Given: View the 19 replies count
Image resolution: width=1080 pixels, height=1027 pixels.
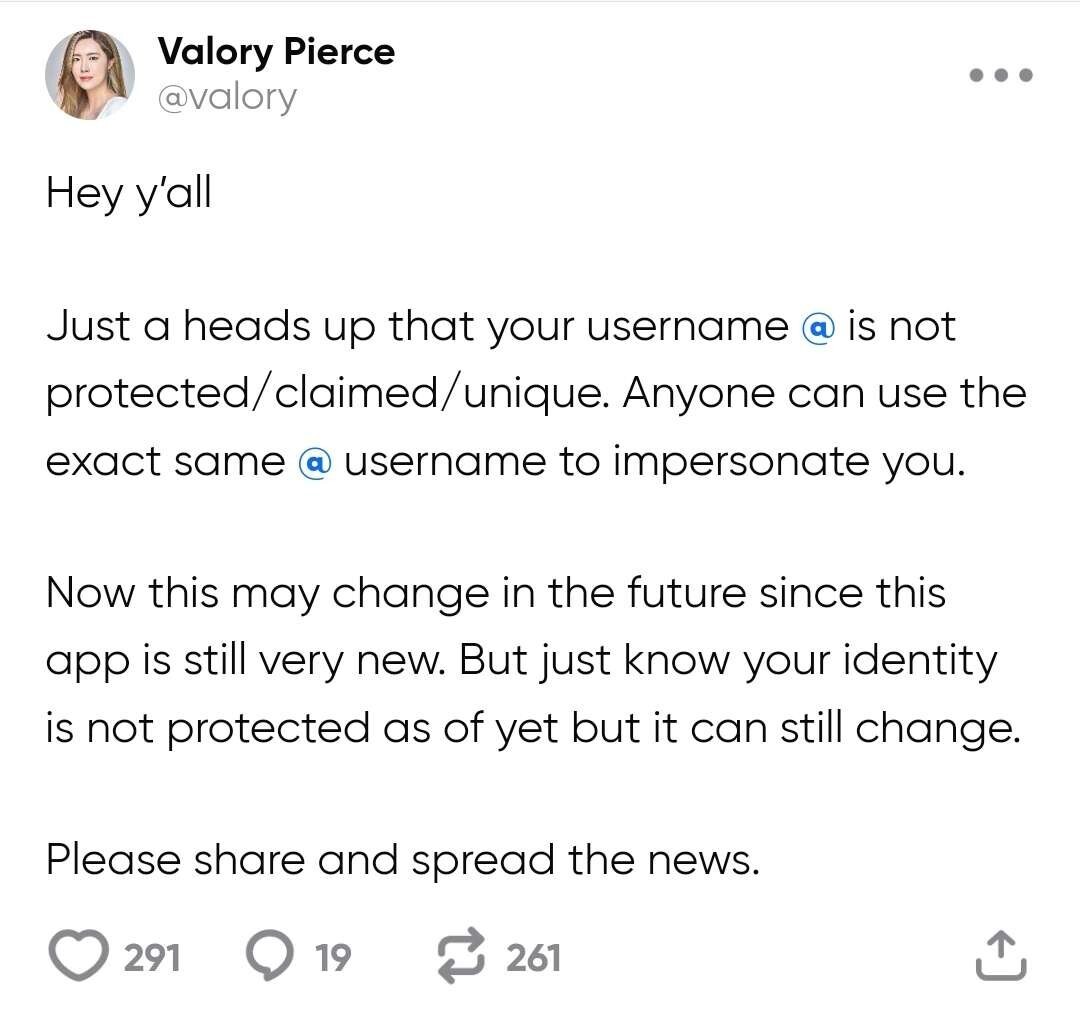Looking at the screenshot, I should (333, 958).
